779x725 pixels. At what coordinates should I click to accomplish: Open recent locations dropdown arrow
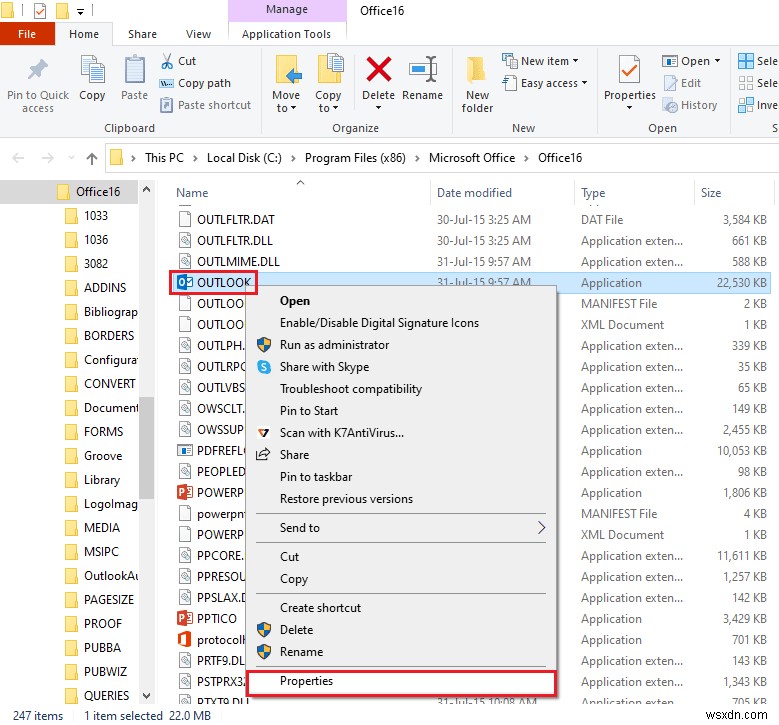click(71, 158)
